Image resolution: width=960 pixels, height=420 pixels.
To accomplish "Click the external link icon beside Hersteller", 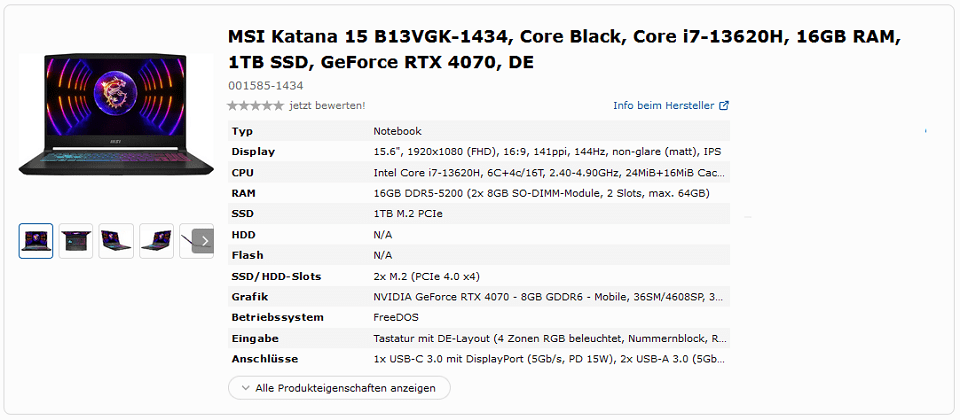I will click(x=724, y=106).
